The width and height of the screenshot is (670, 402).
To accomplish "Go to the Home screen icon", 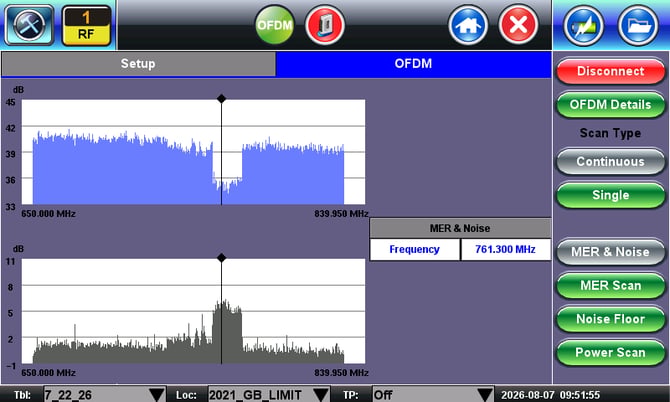I will (468, 25).
